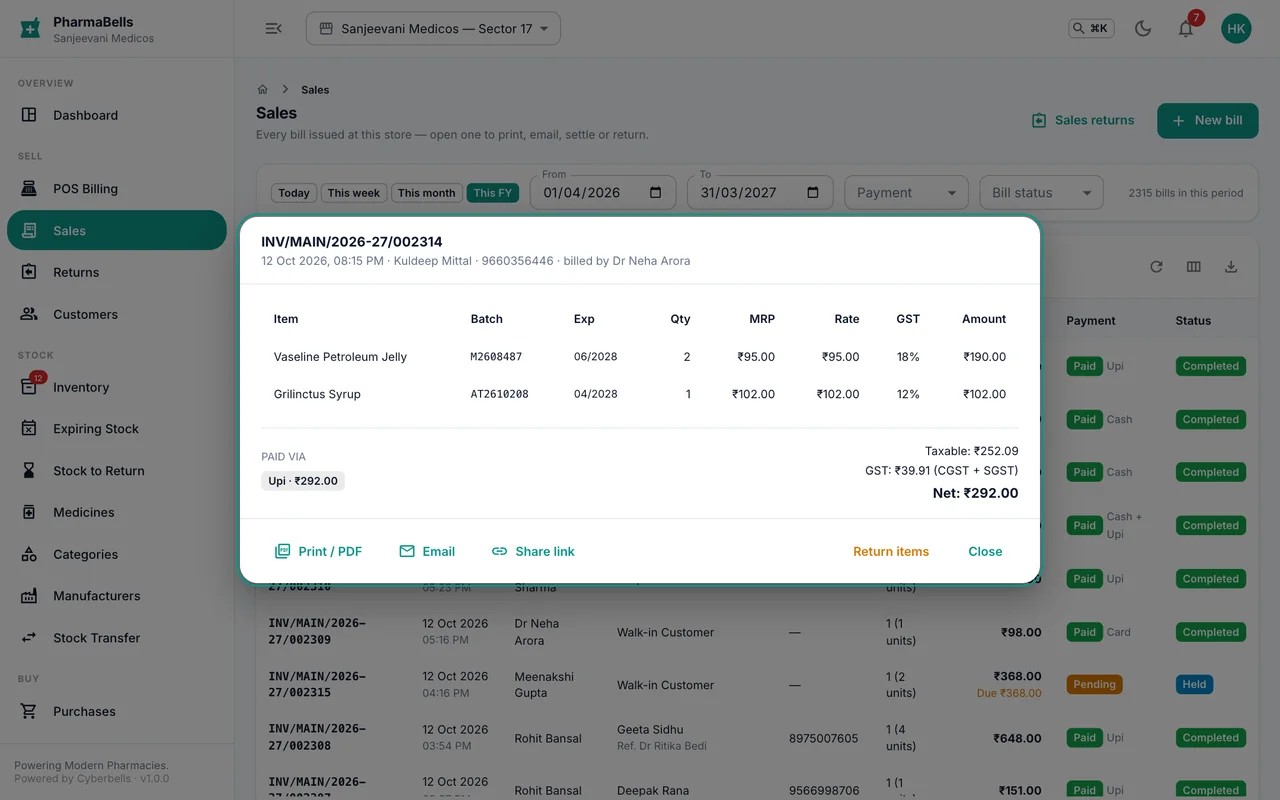Go to POS Billing
1280x800 pixels.
point(117,189)
